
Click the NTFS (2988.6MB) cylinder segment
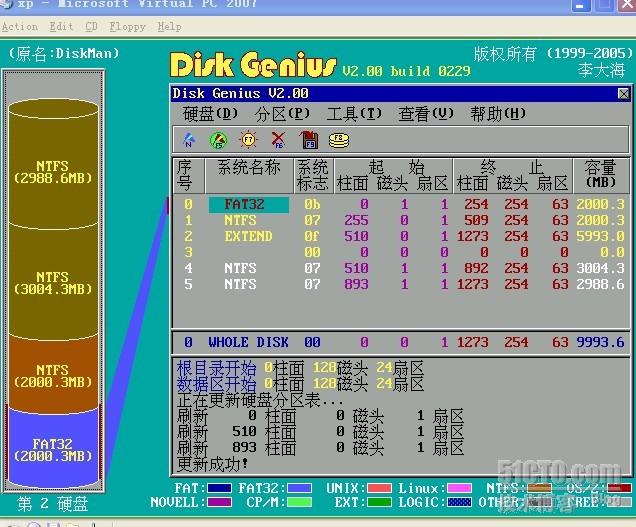53,172
